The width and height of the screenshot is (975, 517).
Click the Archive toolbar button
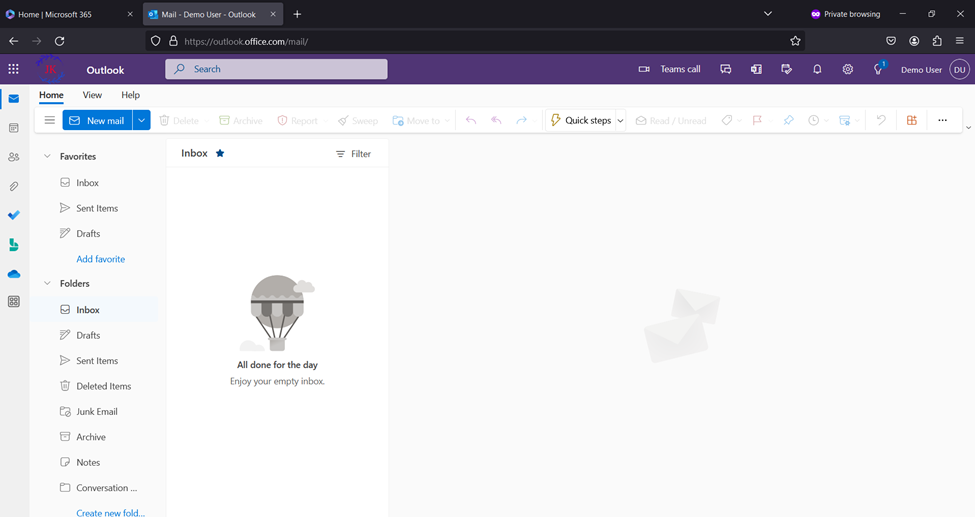241,121
